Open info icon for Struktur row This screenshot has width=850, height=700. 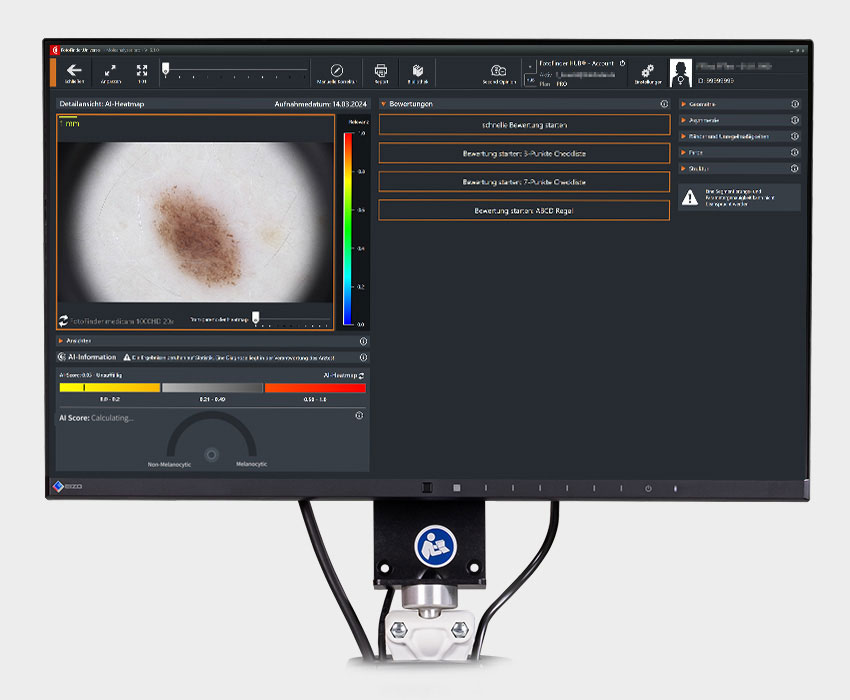pyautogui.click(x=795, y=169)
